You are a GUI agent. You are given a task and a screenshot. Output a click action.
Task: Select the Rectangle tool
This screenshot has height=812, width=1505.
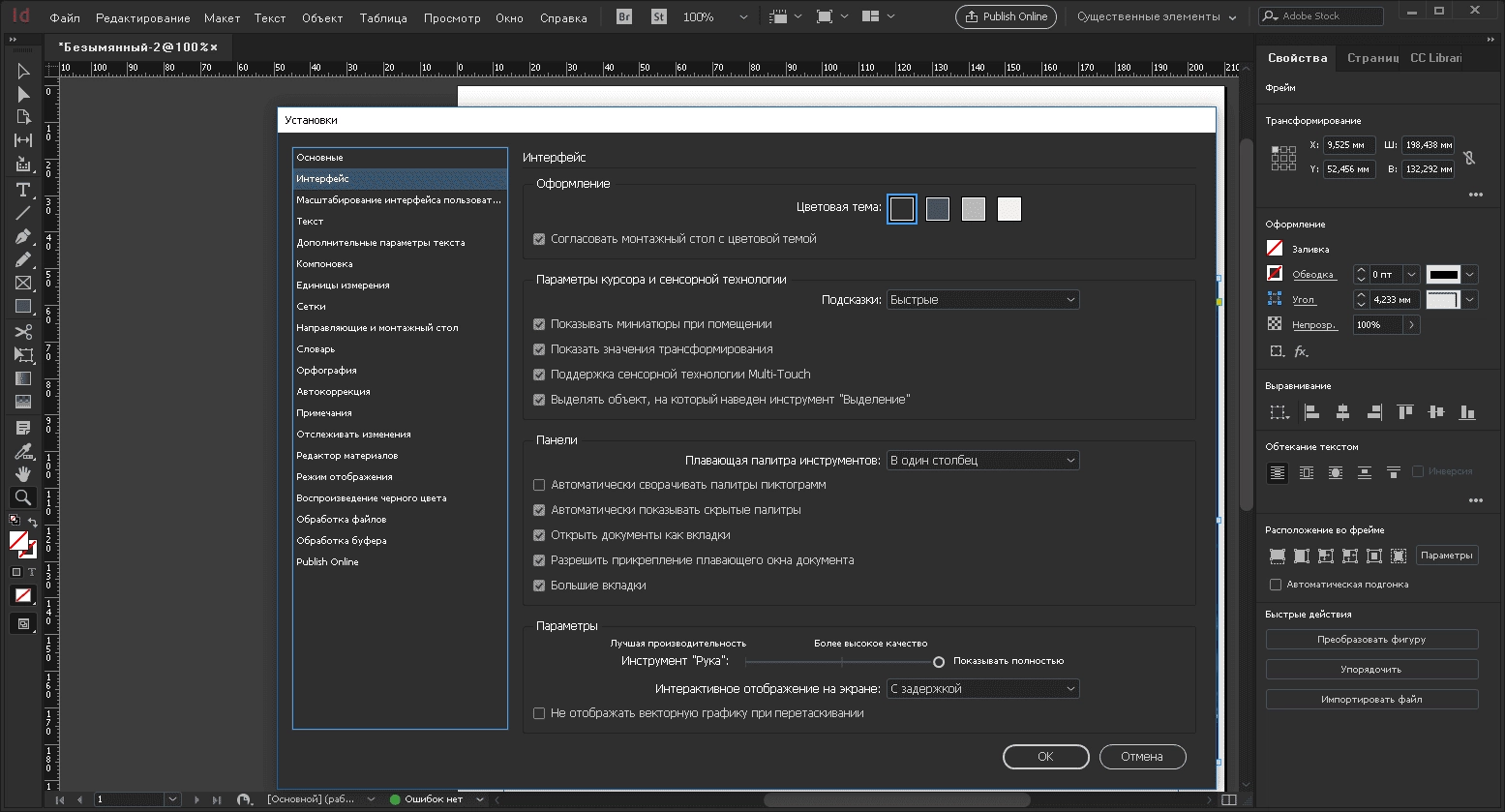click(23, 306)
